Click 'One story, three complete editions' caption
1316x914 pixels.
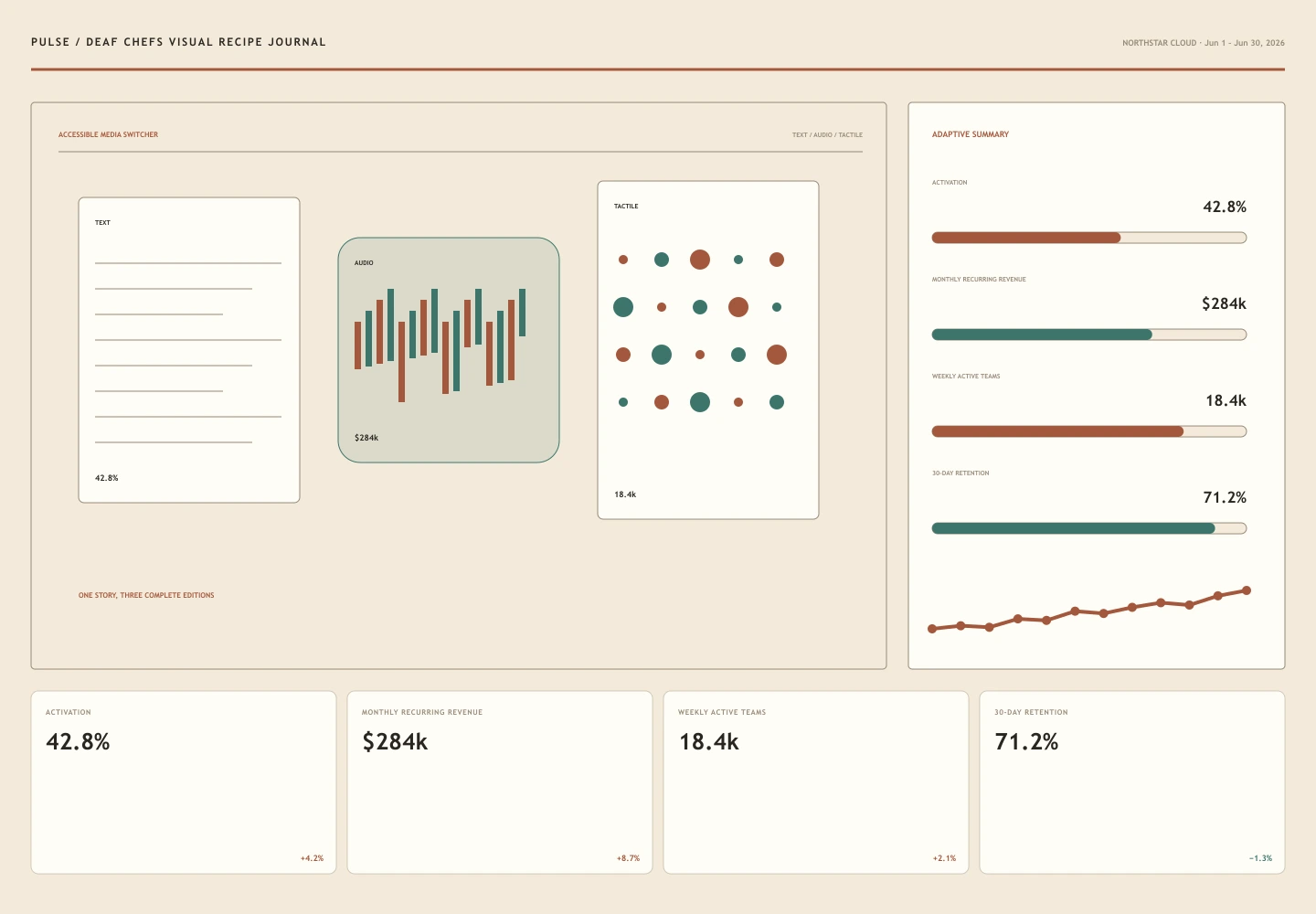[146, 595]
